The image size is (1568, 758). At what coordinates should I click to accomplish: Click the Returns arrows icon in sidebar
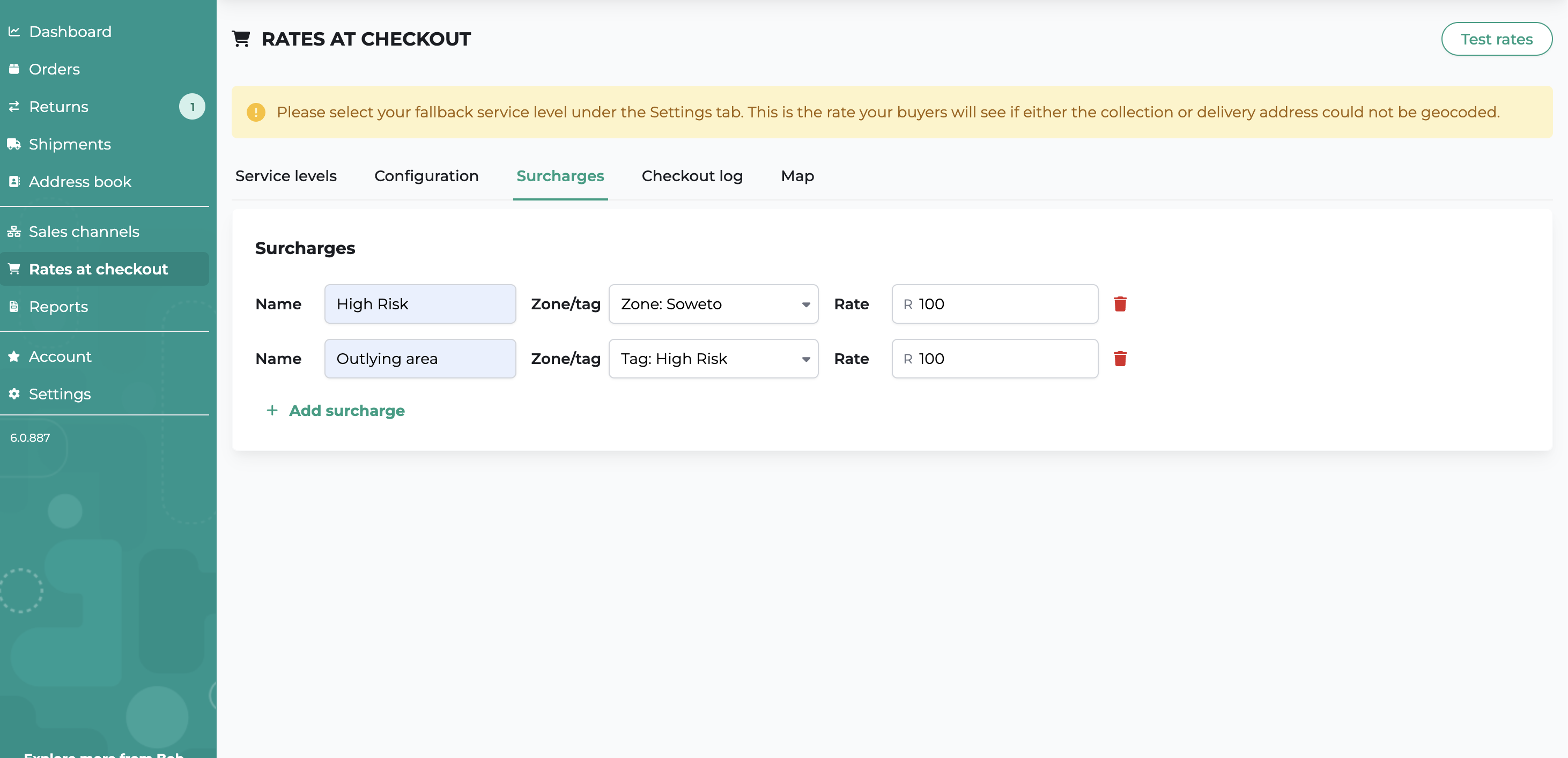14,107
